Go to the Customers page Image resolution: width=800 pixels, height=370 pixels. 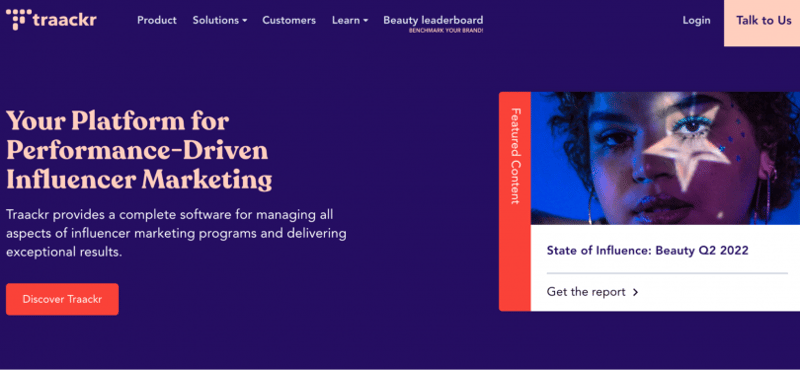tap(289, 20)
